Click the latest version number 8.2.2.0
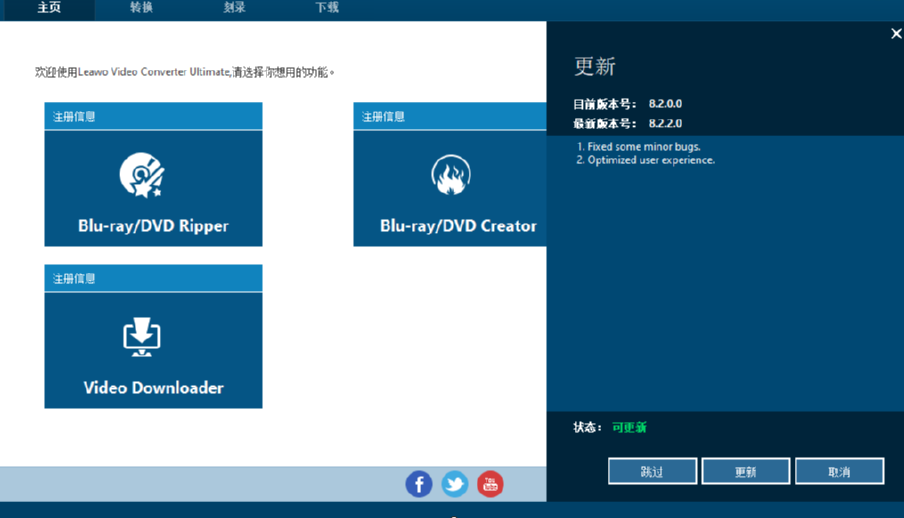The image size is (904, 518). tap(665, 123)
